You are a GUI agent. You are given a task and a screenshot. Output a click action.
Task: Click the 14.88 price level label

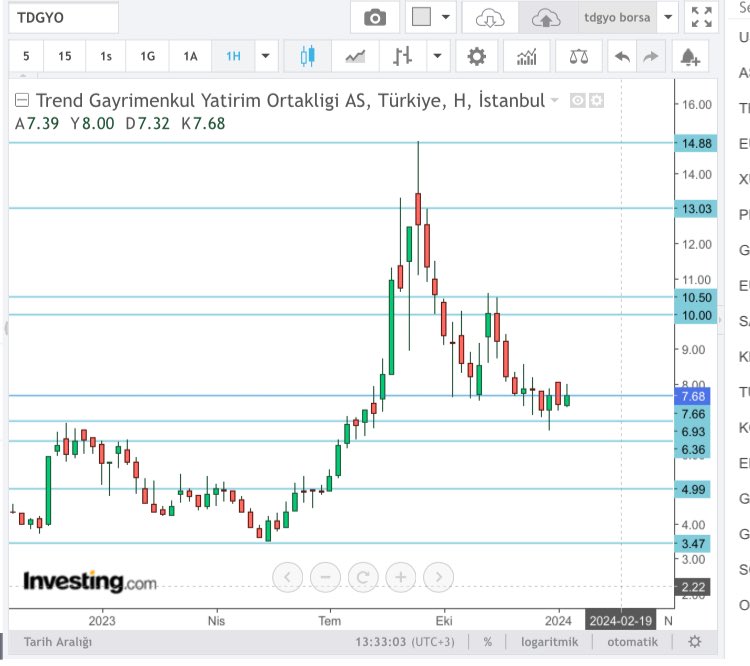click(696, 144)
